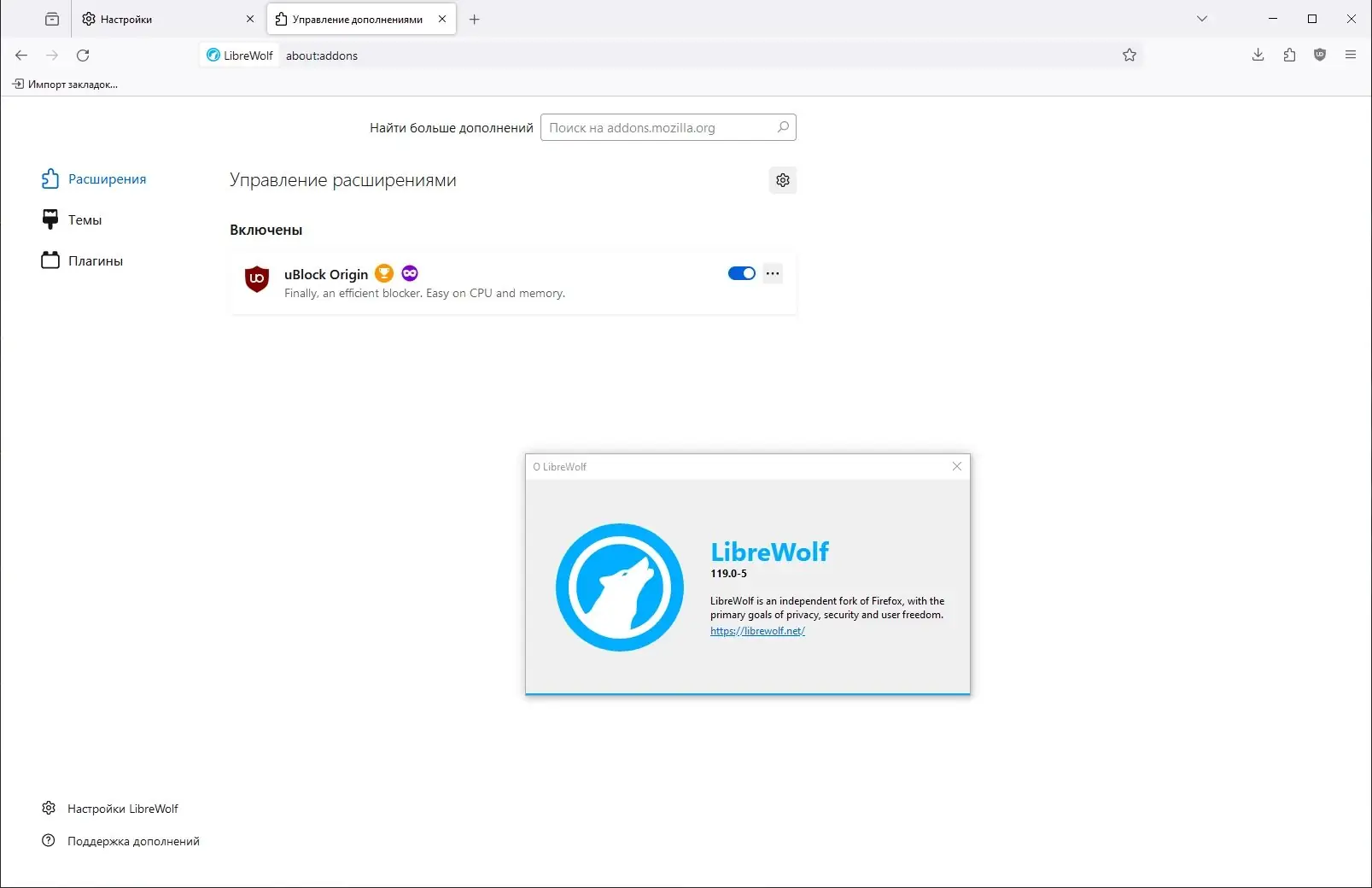Viewport: 1372px width, 888px height.
Task: Click the recommended trophy badge of uBlock Origin
Action: (x=384, y=273)
